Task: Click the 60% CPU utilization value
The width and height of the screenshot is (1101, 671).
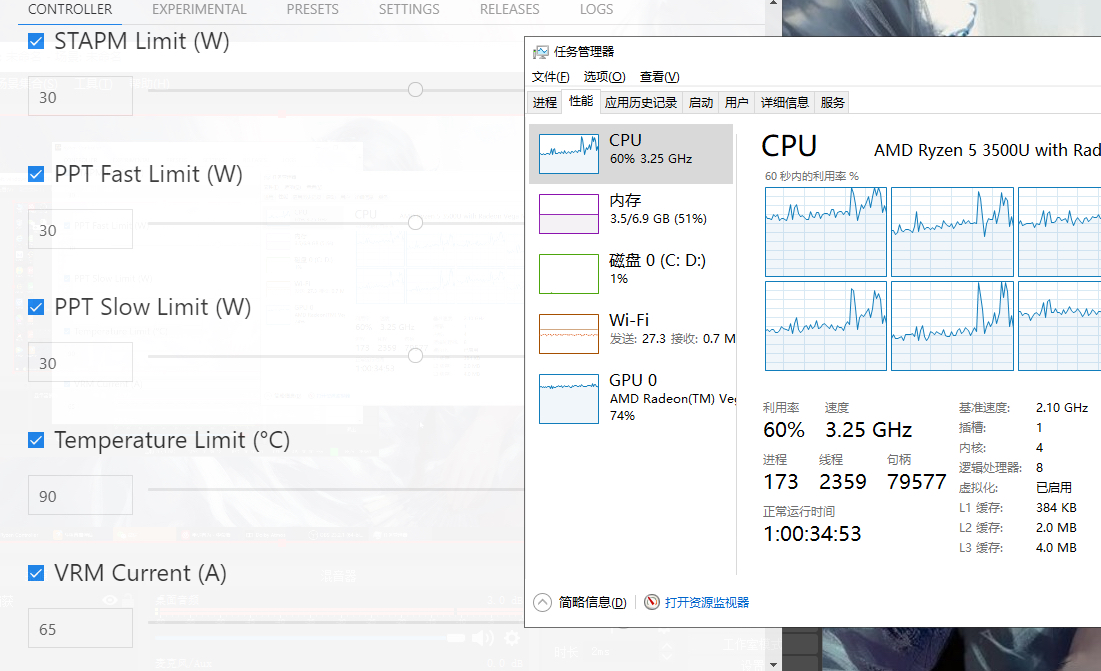Action: coord(784,430)
